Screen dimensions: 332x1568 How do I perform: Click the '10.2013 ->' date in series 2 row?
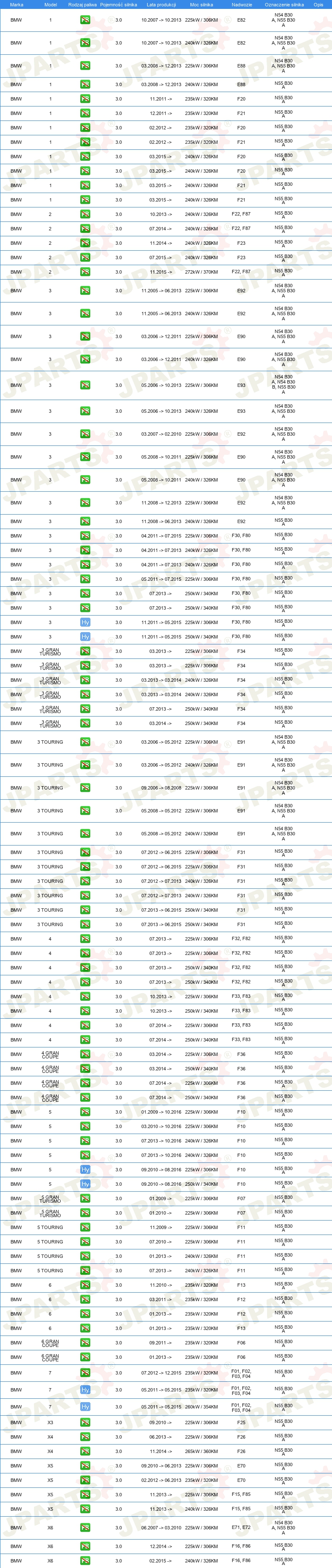click(x=161, y=214)
